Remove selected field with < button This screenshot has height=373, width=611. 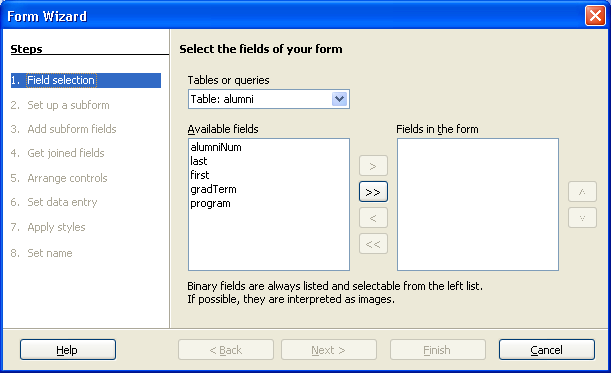click(373, 218)
